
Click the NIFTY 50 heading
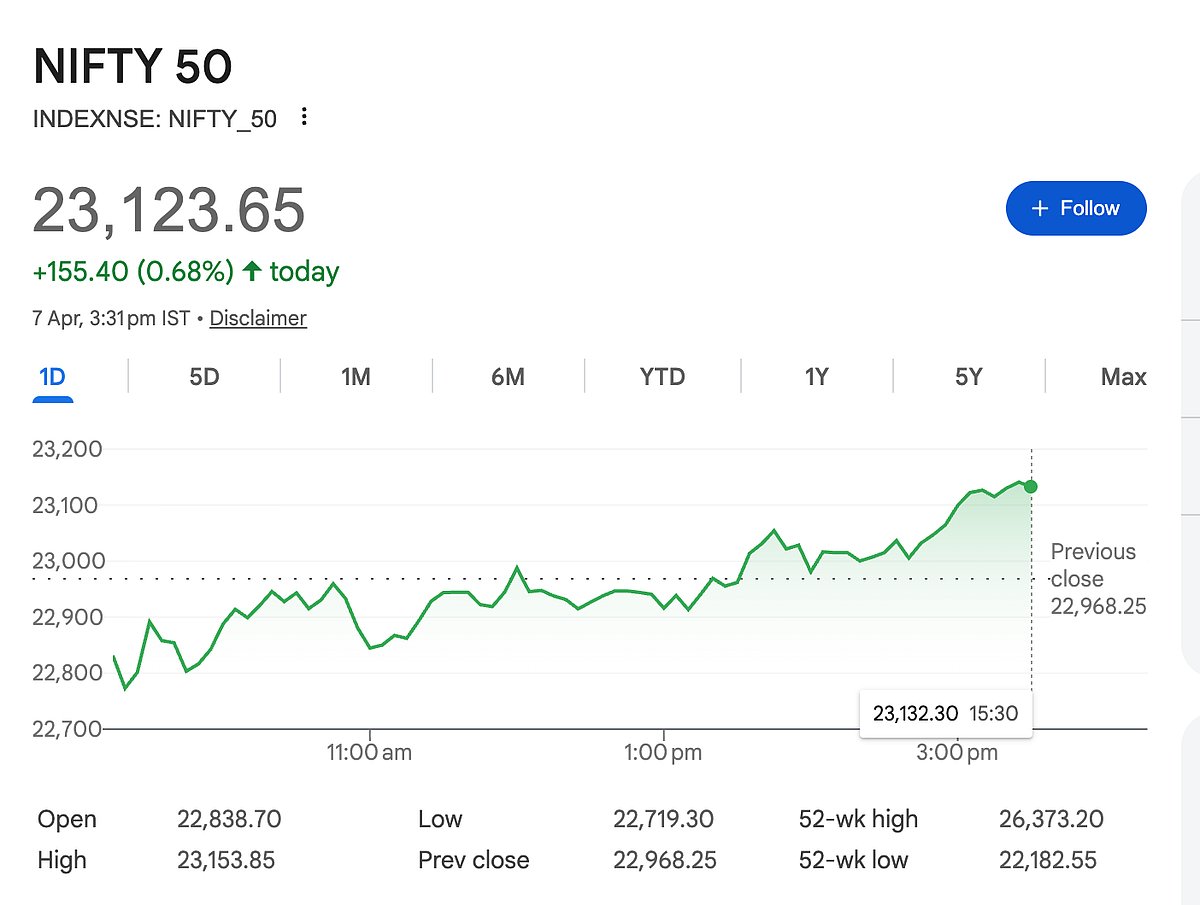(133, 67)
